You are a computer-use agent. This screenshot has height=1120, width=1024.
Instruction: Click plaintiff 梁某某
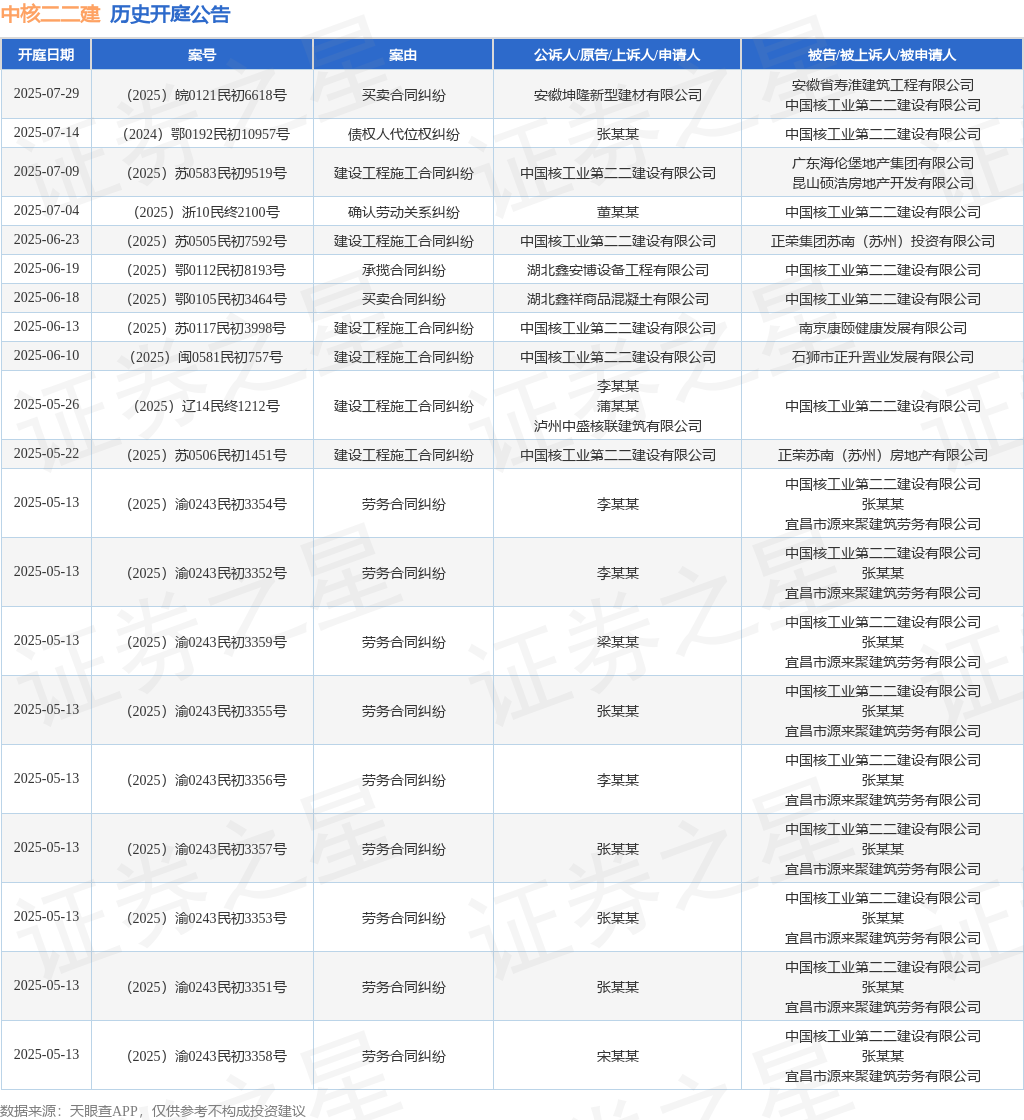click(618, 642)
